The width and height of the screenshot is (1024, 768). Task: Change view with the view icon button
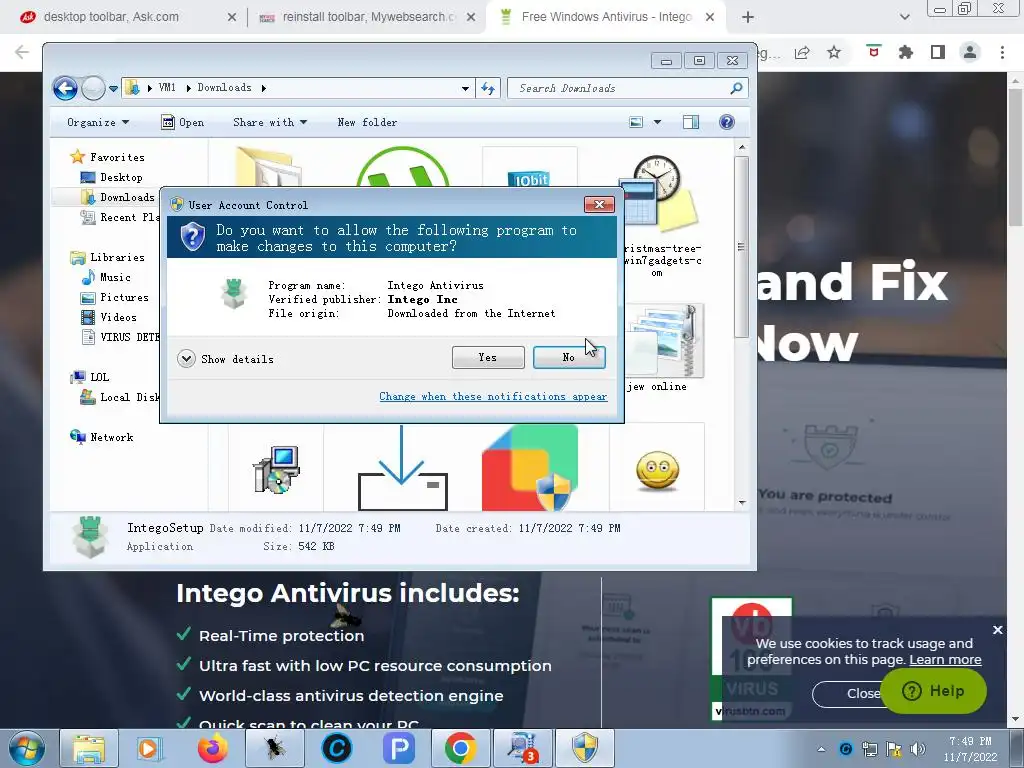coord(636,122)
